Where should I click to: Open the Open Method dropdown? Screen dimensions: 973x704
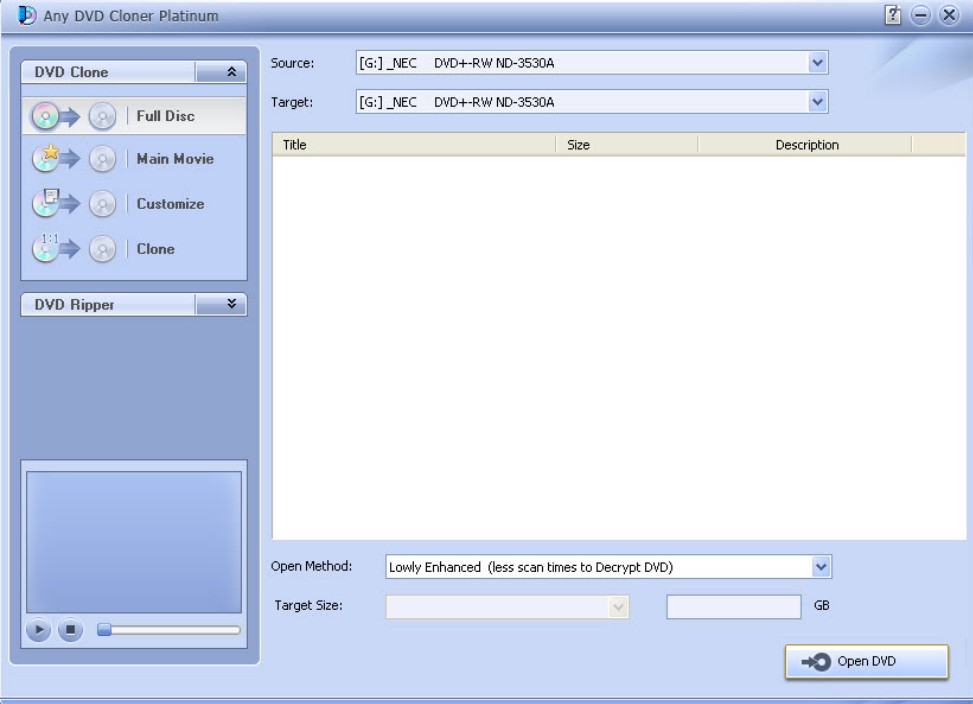pyautogui.click(x=820, y=567)
